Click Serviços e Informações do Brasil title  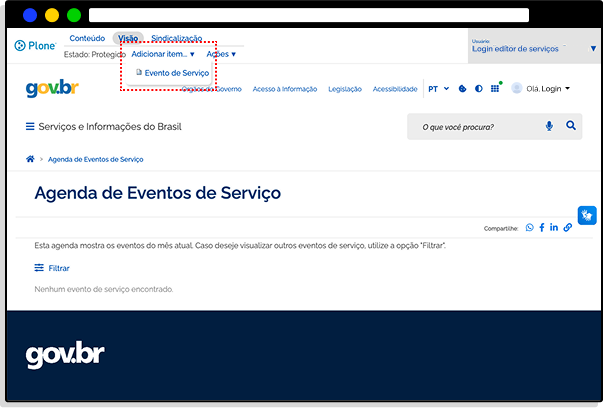[110, 127]
